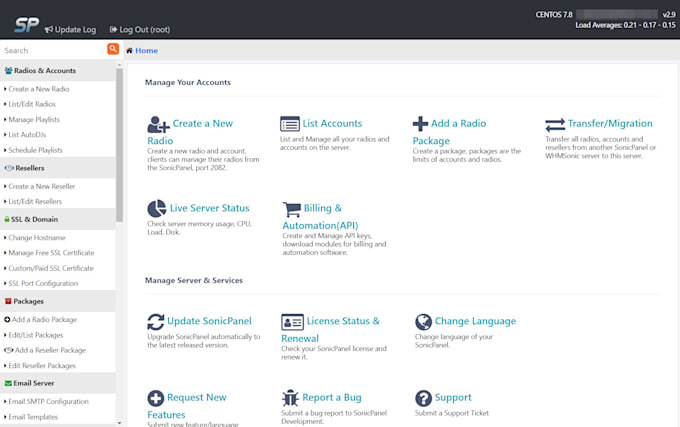The width and height of the screenshot is (680, 427).
Task: Click the Request New Features plus-circle icon
Action: click(x=156, y=398)
